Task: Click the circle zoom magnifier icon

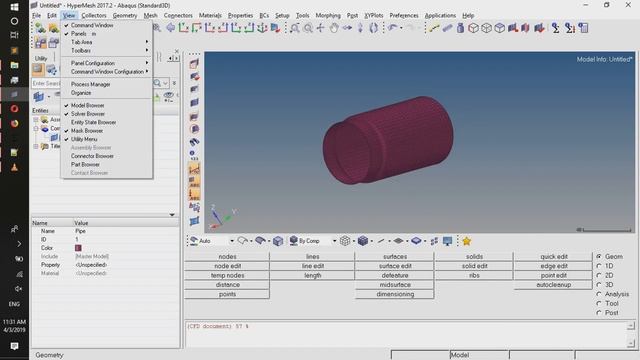Action: (308, 28)
